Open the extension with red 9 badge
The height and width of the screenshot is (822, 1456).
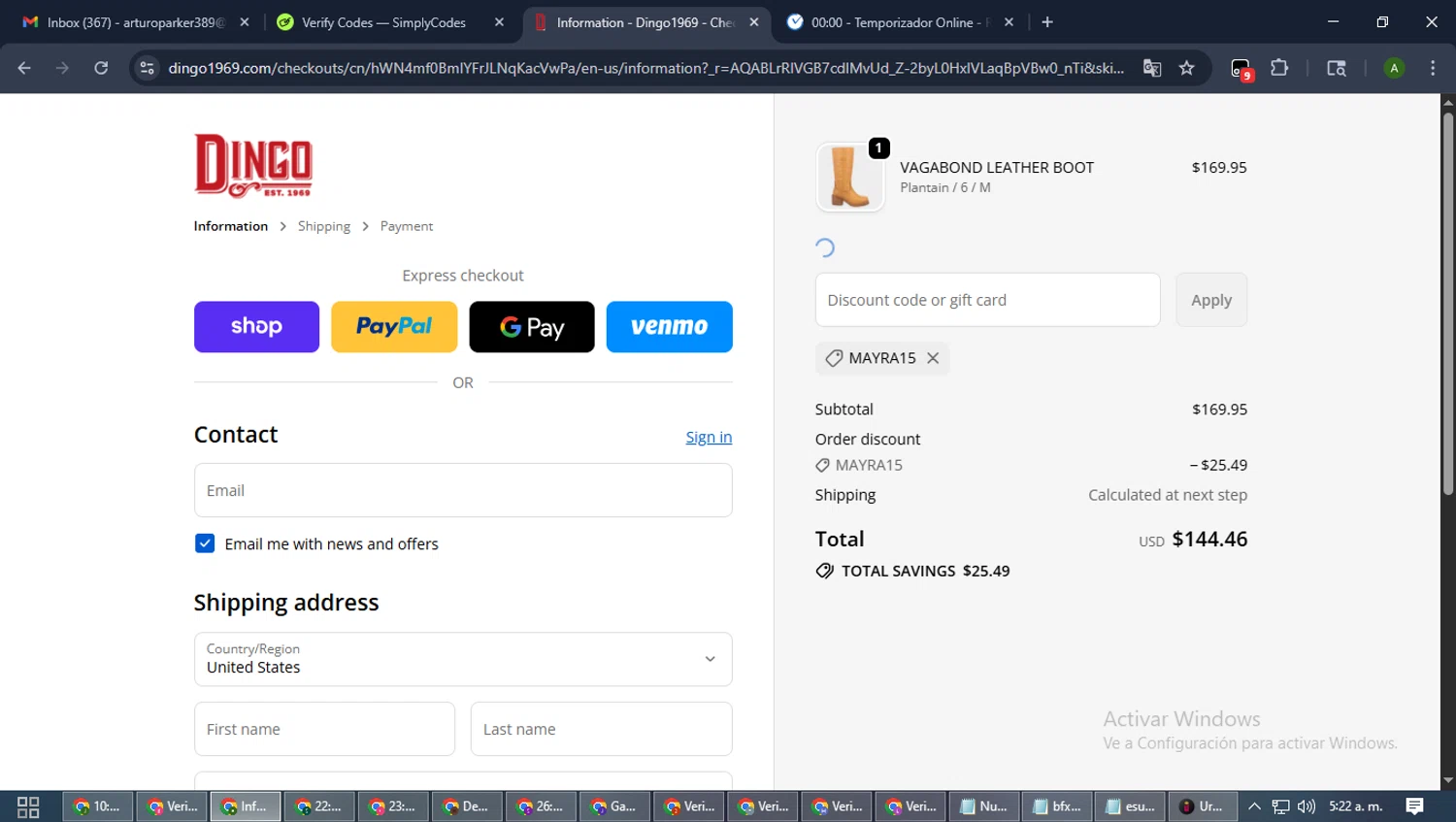[1241, 69]
